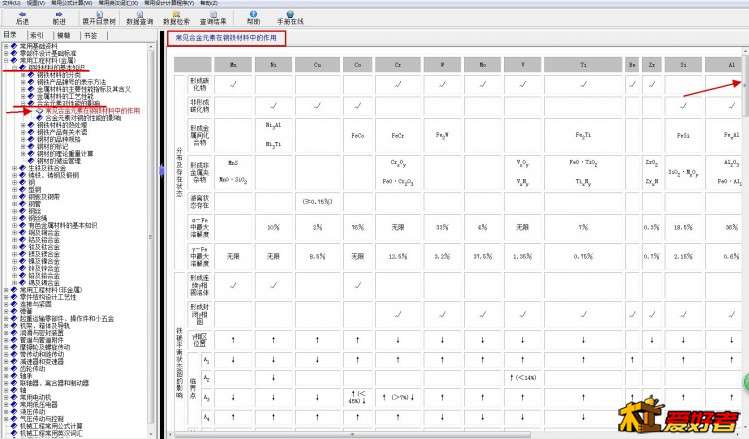
Task: Click the book icon beside 生铁及铁合金
Action: (22, 168)
